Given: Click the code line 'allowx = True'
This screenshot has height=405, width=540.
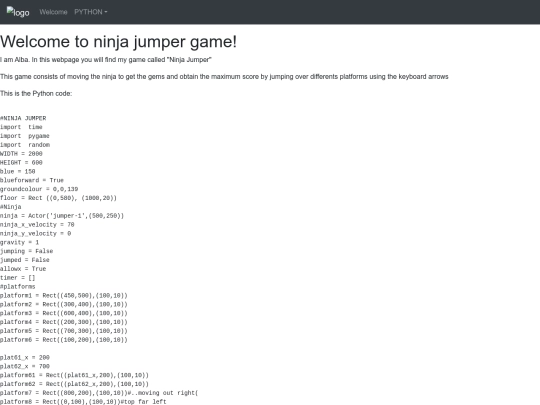Looking at the screenshot, I should (x=23, y=269).
